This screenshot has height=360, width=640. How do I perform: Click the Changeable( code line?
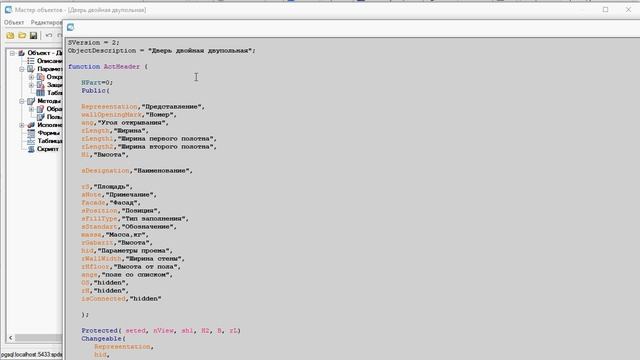pyautogui.click(x=103, y=339)
